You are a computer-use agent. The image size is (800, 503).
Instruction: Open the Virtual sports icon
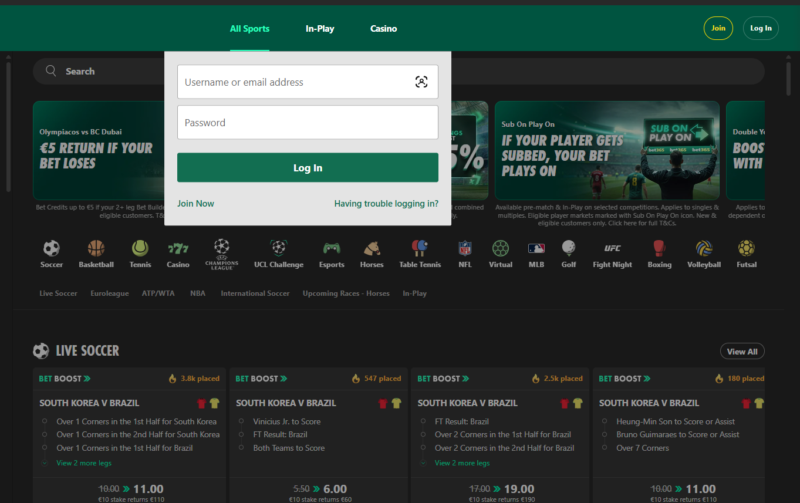[501, 248]
